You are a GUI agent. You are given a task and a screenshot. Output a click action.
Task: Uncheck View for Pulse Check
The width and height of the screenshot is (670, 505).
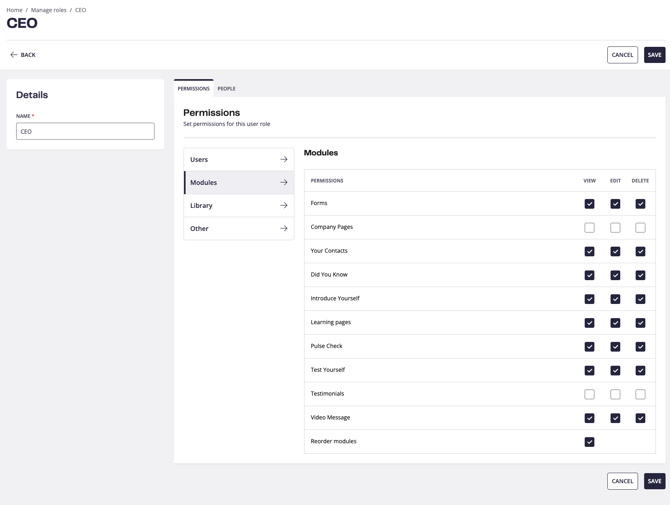589,346
